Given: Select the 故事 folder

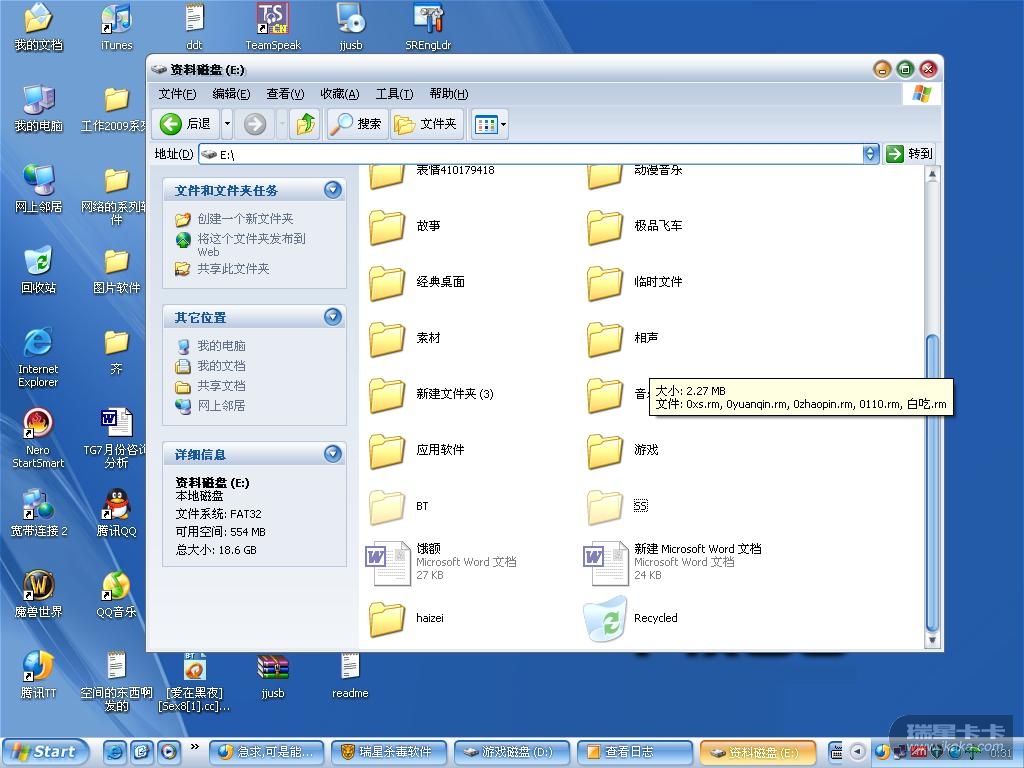Looking at the screenshot, I should pyautogui.click(x=405, y=226).
